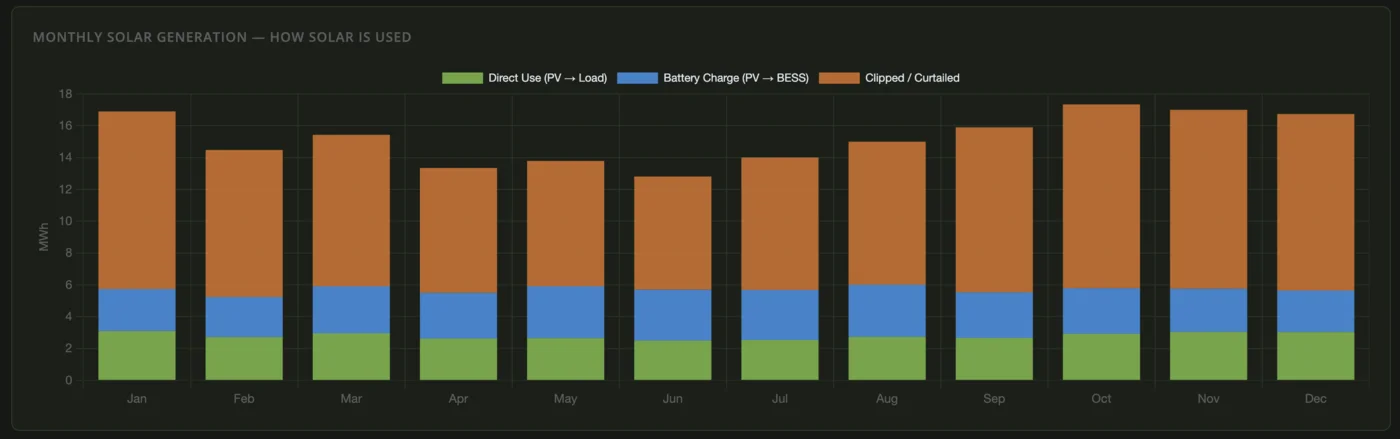
Task: Click the '0' y-axis tick label
Action: click(x=70, y=380)
